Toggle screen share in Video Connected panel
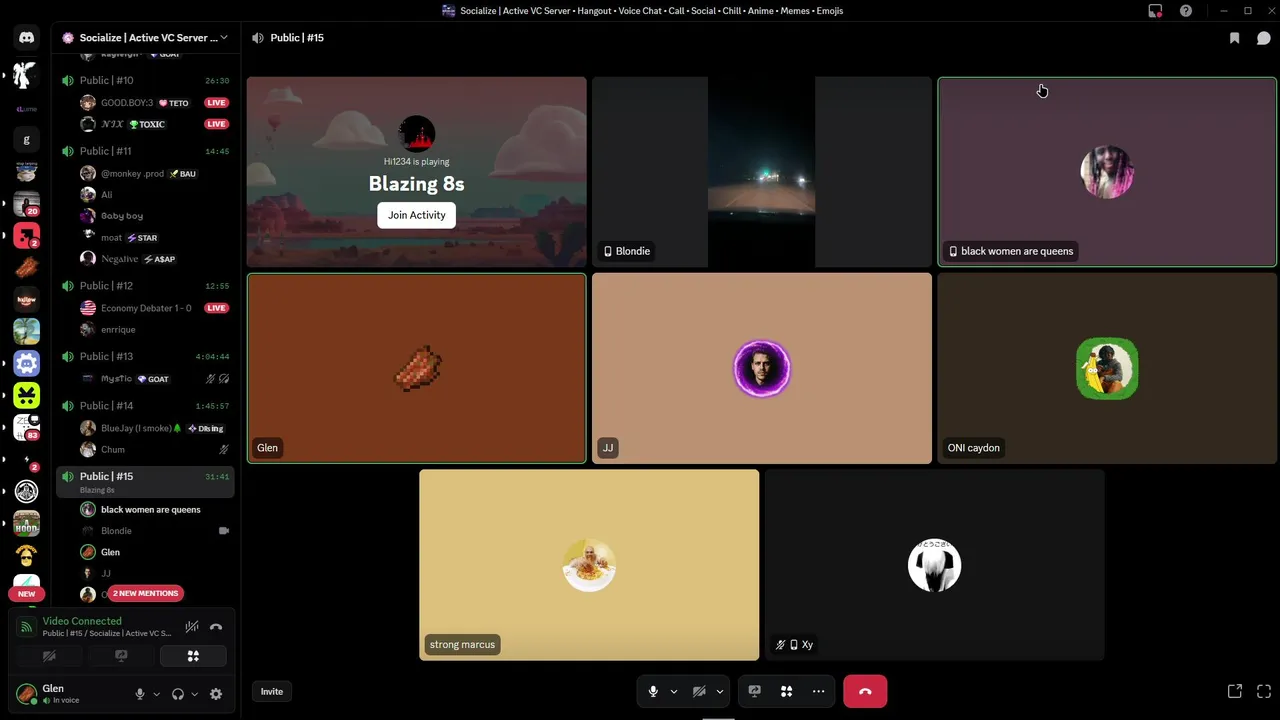Image resolution: width=1280 pixels, height=720 pixels. [121, 656]
